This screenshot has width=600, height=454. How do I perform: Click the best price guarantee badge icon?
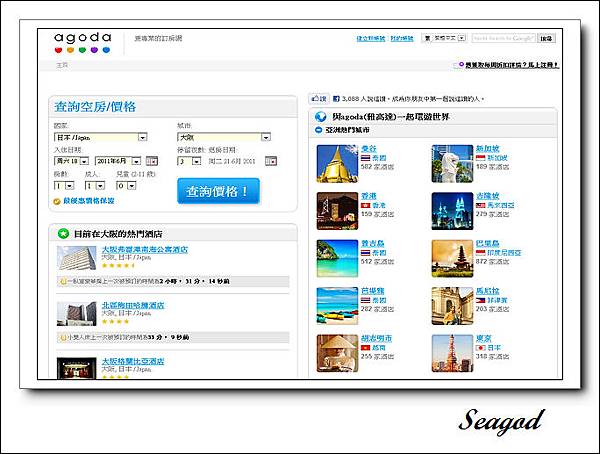click(x=57, y=201)
